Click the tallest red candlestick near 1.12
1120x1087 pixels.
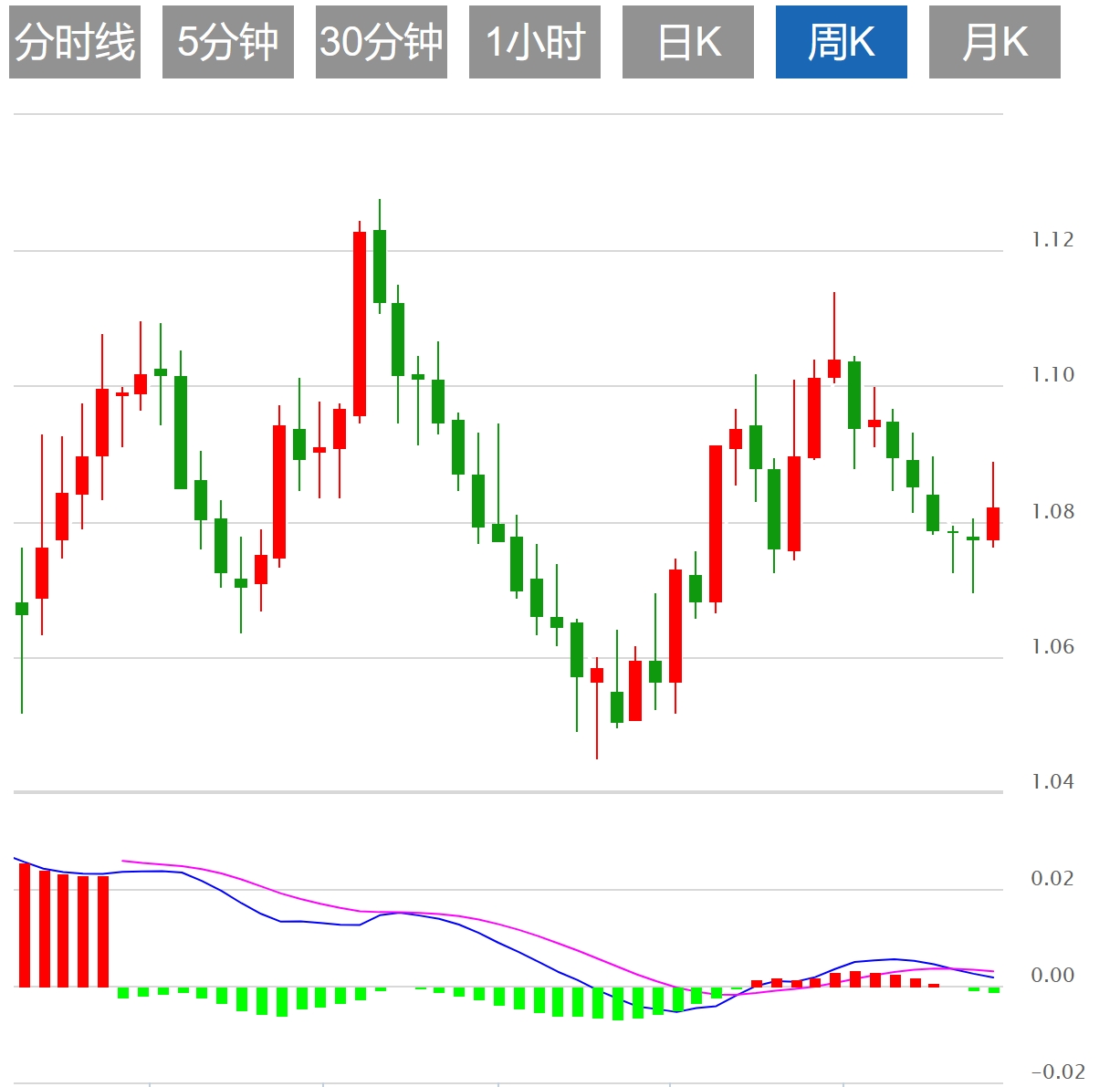click(360, 324)
